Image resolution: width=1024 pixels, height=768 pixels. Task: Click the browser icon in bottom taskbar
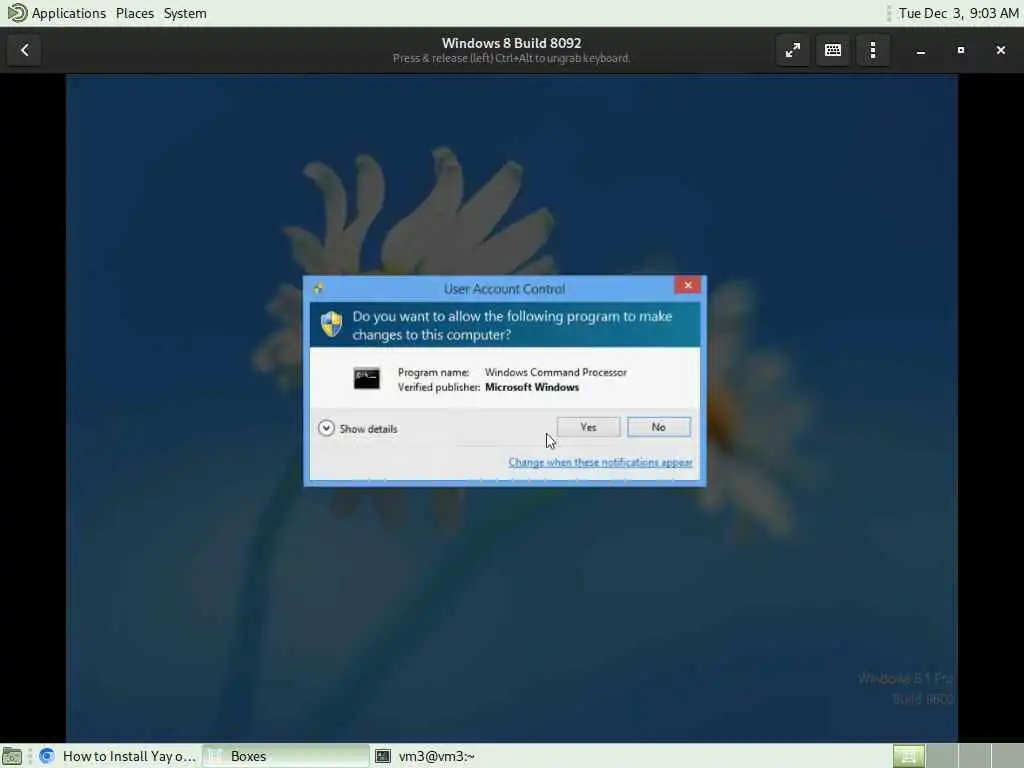point(46,756)
